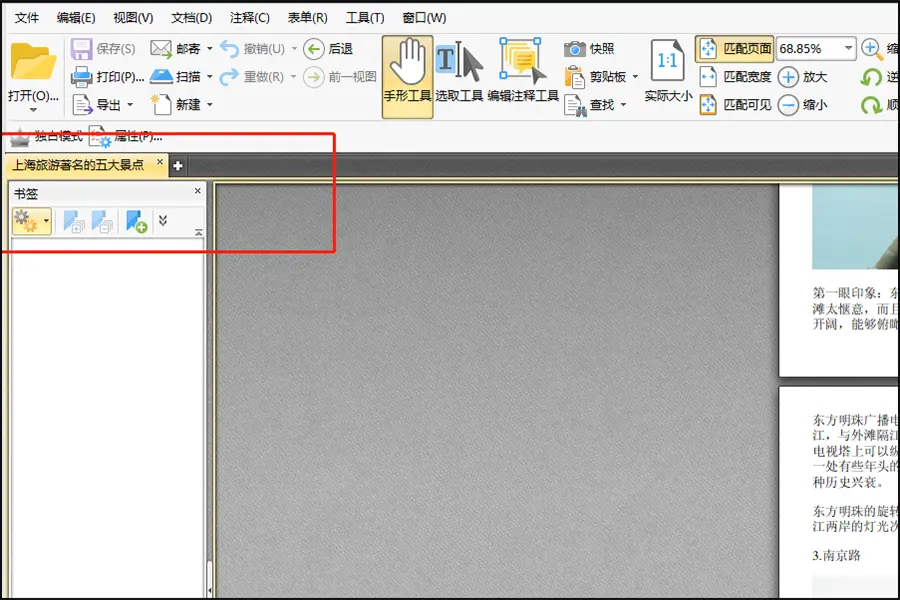Click the 属性(P)... button
The height and width of the screenshot is (600, 900).
pos(126,137)
